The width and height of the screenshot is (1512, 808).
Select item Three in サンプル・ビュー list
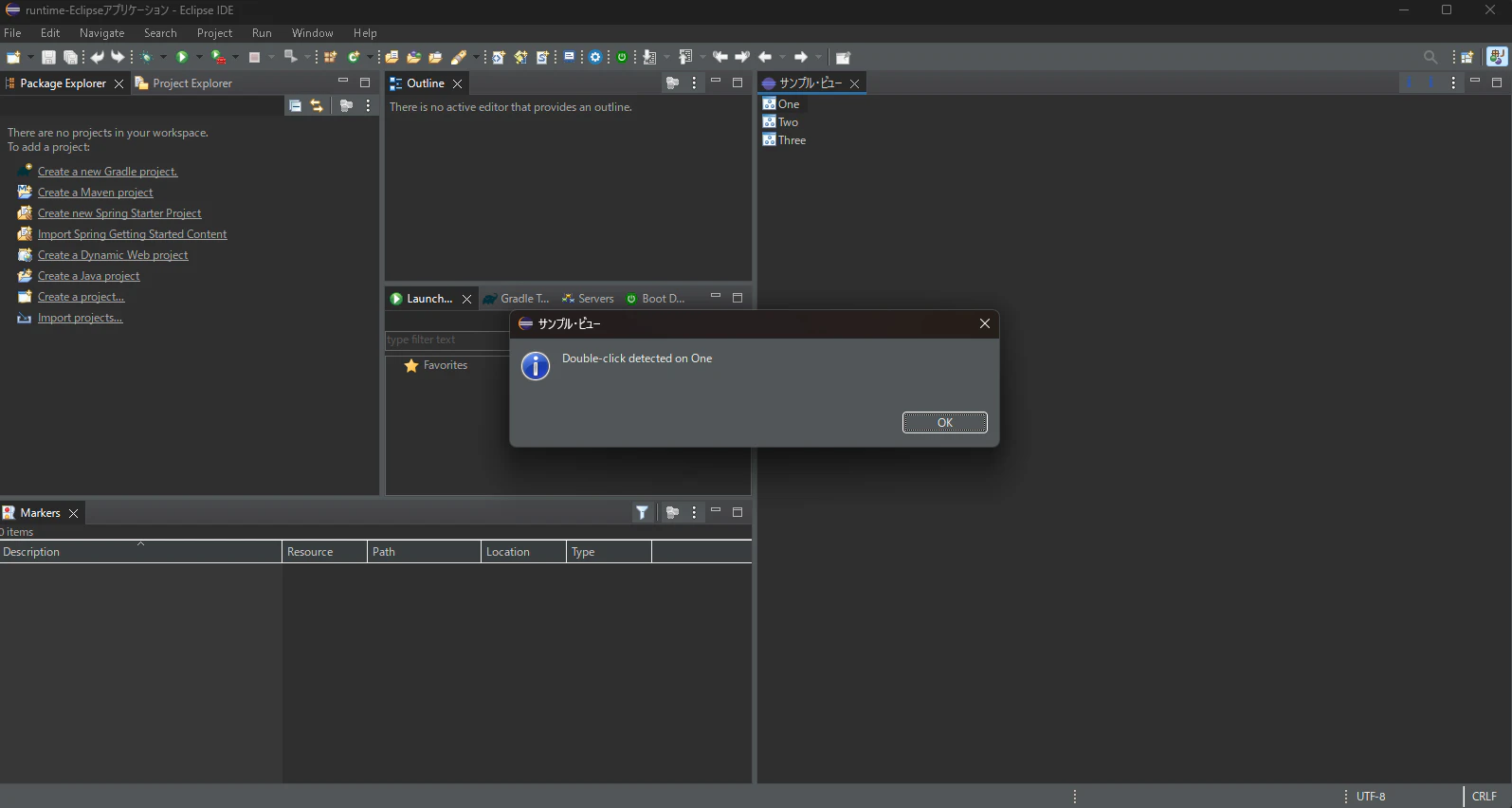tap(785, 140)
